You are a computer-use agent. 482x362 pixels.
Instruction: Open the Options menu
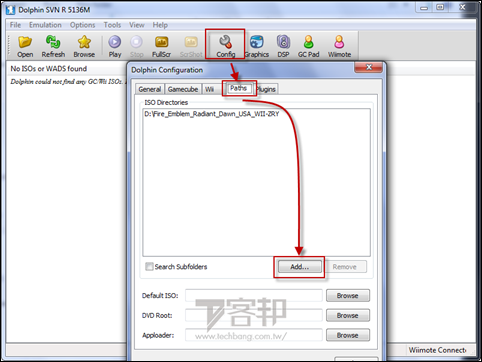(82, 25)
